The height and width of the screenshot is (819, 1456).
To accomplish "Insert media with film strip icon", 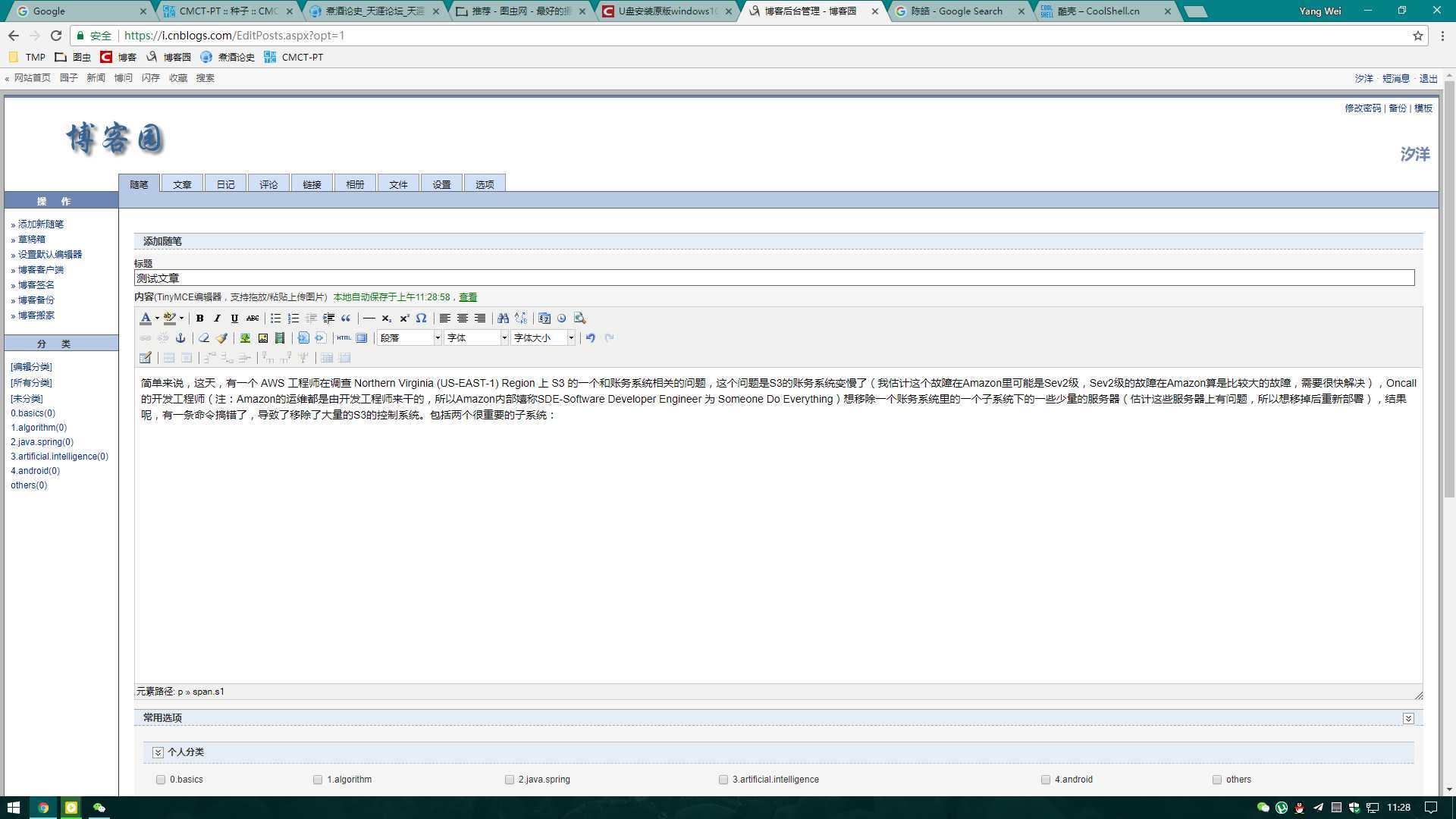I will [x=280, y=338].
